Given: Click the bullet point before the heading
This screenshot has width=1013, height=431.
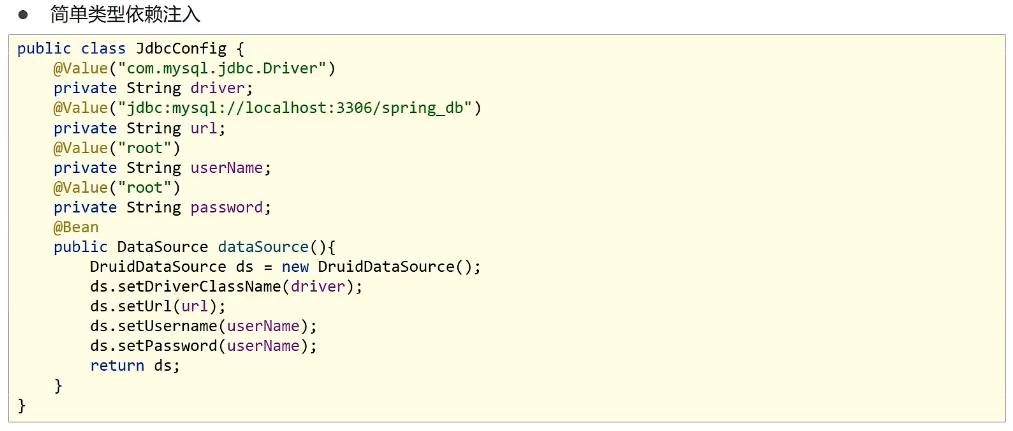Looking at the screenshot, I should pos(22,15).
